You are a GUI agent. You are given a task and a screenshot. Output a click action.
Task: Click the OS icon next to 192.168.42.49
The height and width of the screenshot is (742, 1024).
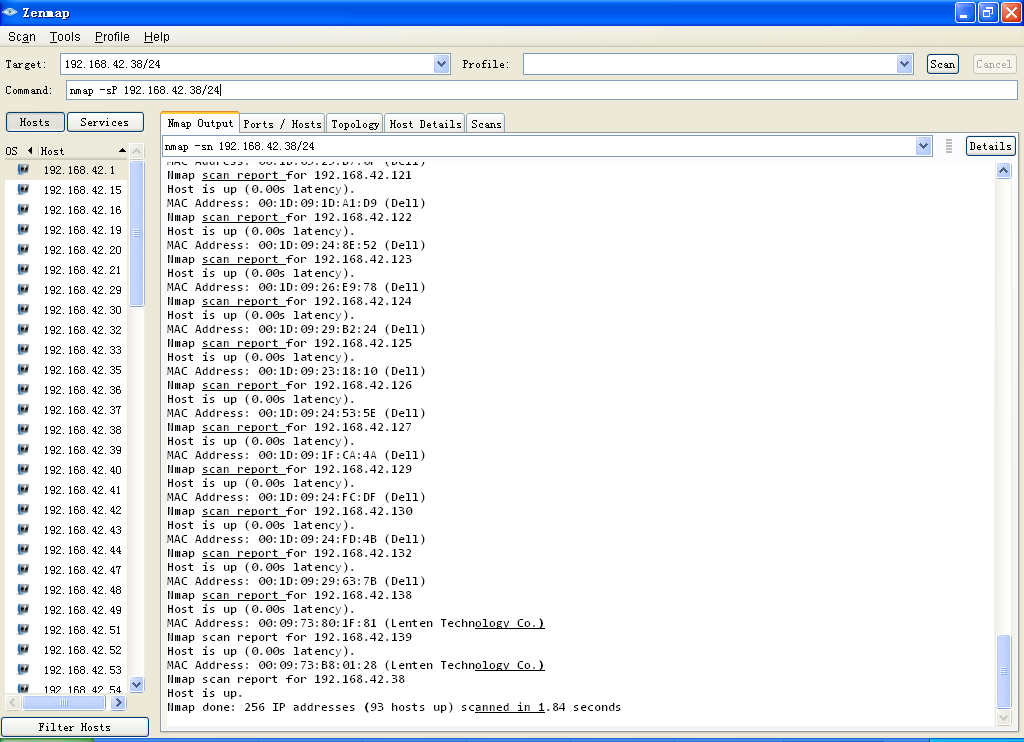(x=23, y=609)
